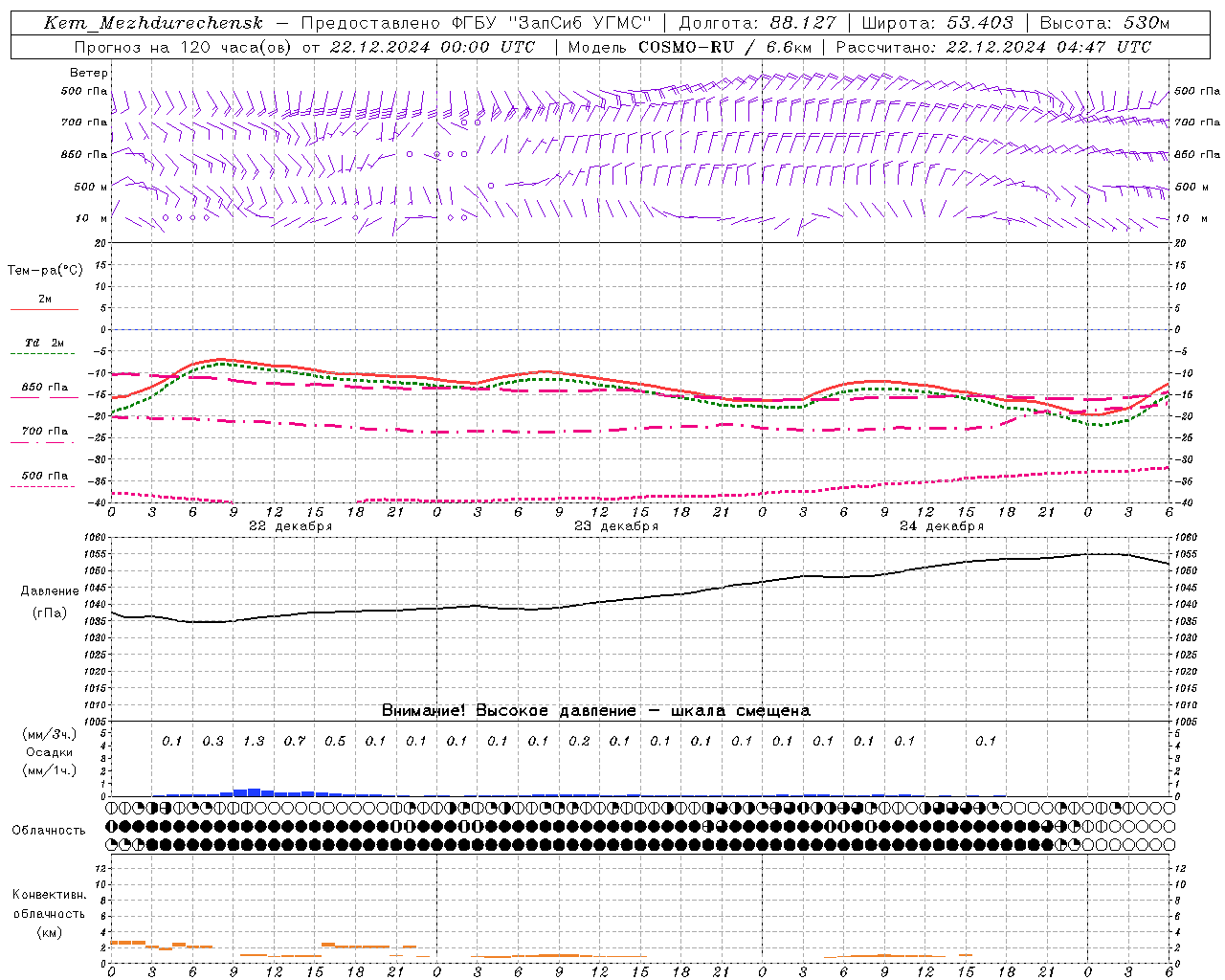Click the 0.2 precipitation value
1225x980 pixels.
[579, 741]
